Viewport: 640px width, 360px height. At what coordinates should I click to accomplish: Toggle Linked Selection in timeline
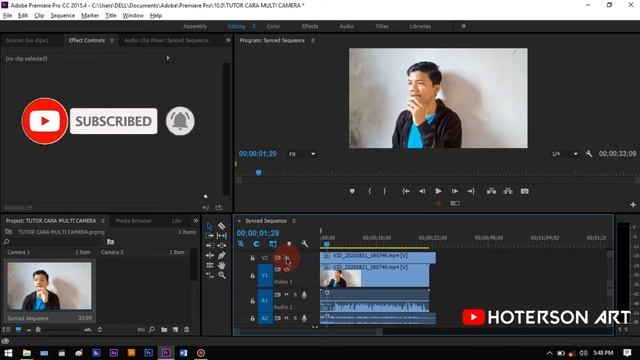pyautogui.click(x=273, y=244)
